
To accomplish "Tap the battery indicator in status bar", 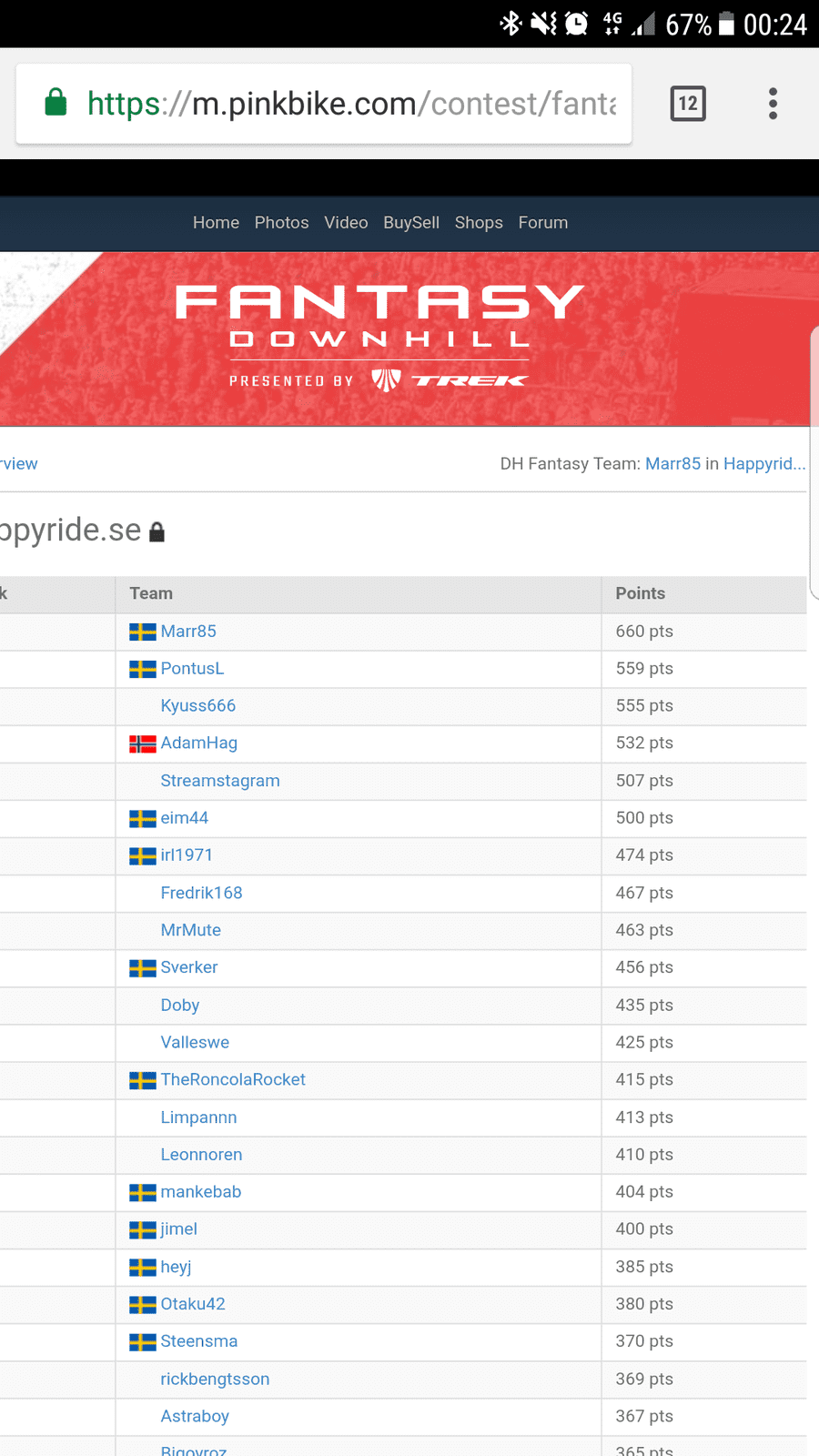I will coord(726,24).
